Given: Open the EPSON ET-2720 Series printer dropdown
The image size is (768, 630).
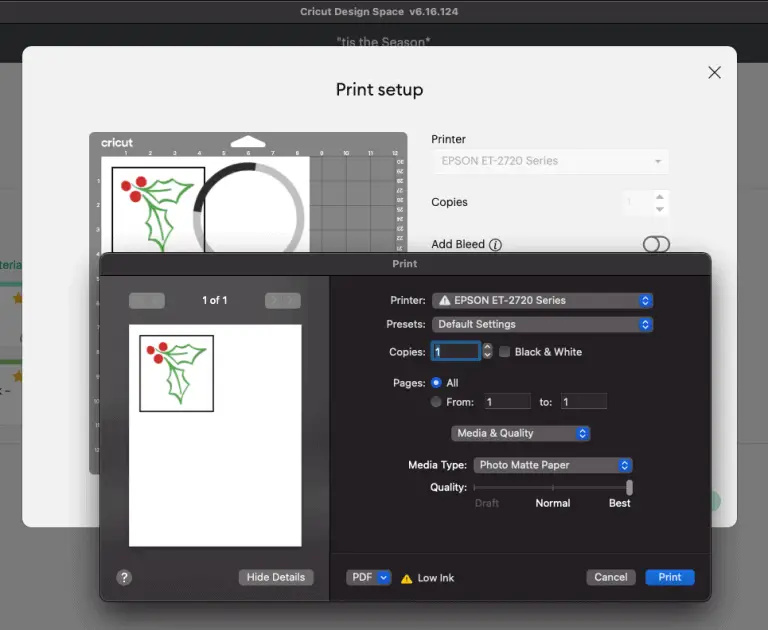Looking at the screenshot, I should (x=542, y=300).
